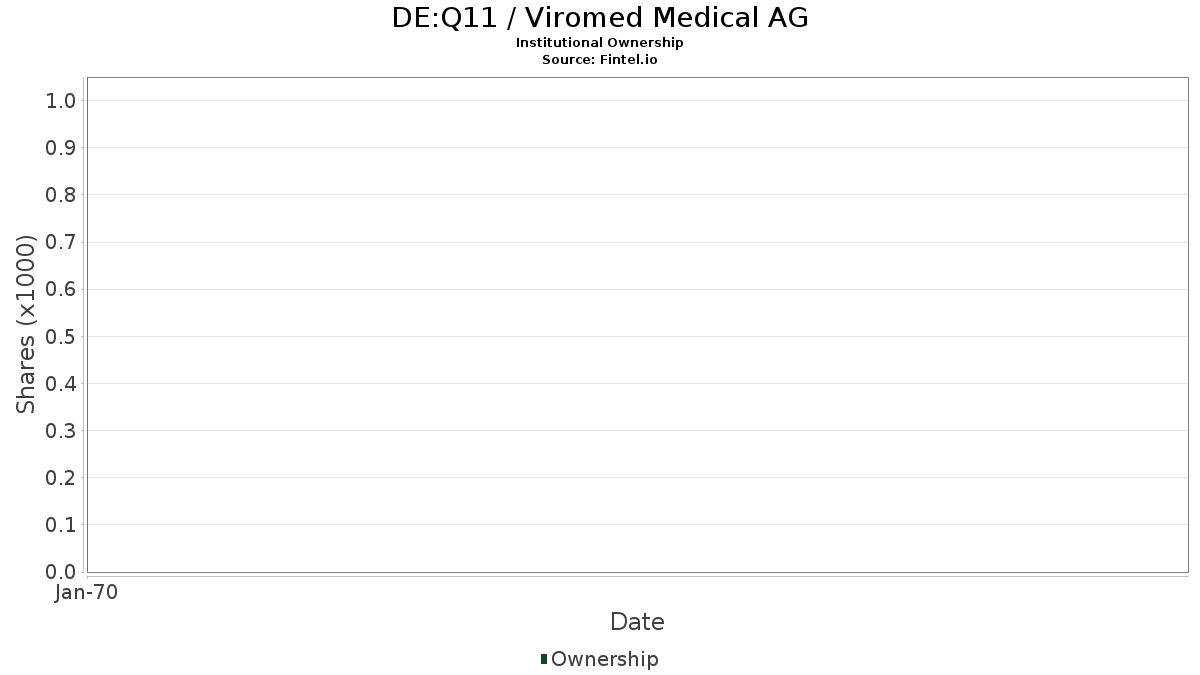Click the 0.0 y-axis tick label
The width and height of the screenshot is (1200, 675).
click(61, 572)
